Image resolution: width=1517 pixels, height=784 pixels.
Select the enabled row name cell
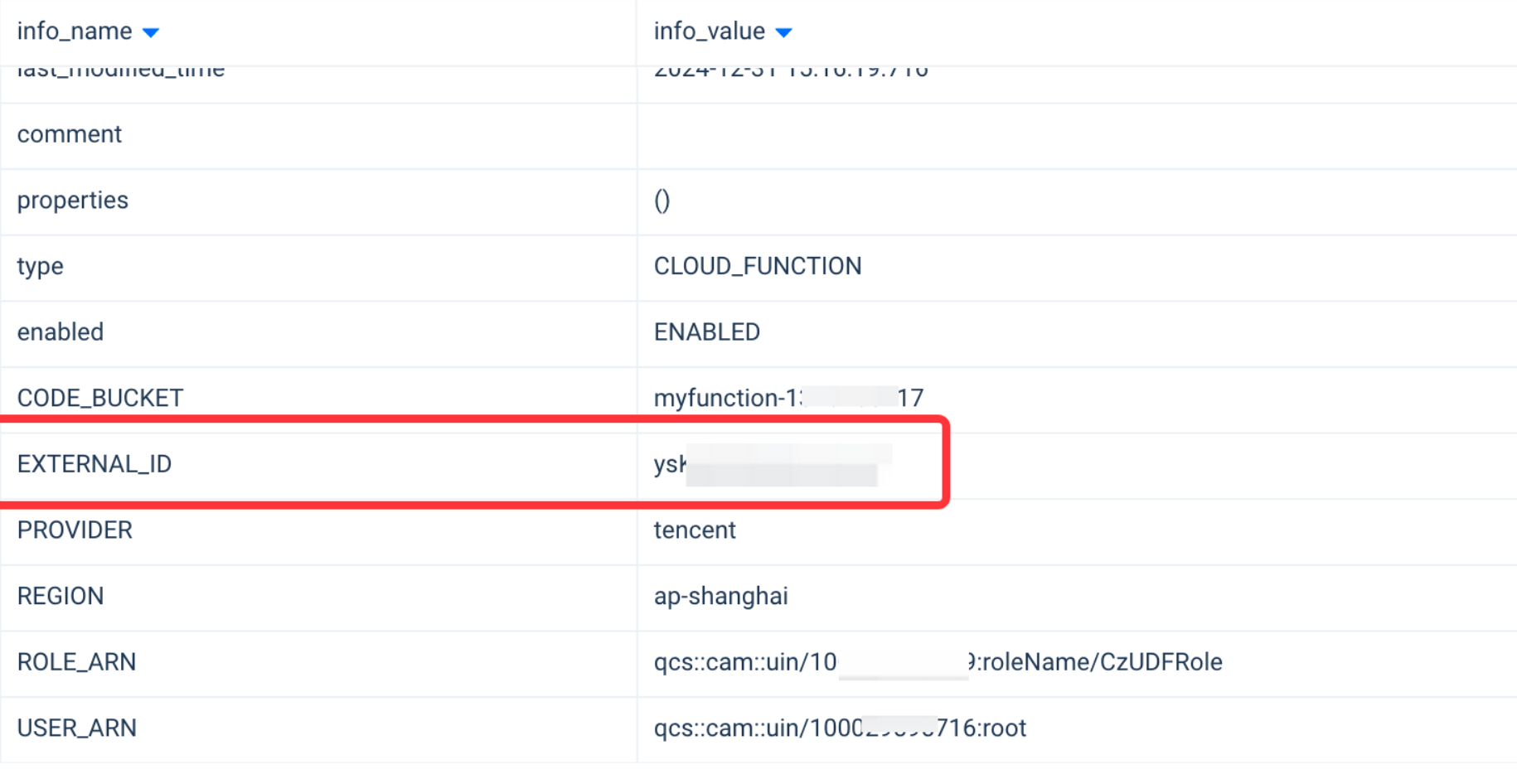pyautogui.click(x=61, y=332)
